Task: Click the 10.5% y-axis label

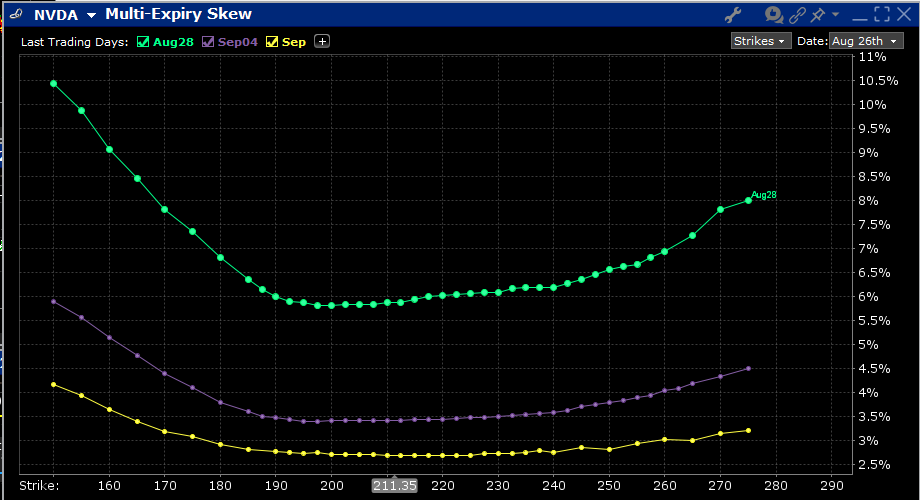Action: (878, 81)
